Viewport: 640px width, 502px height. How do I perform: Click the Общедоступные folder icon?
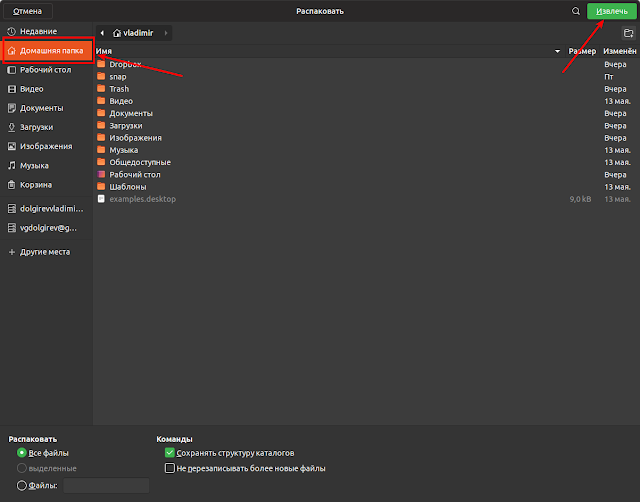101,162
